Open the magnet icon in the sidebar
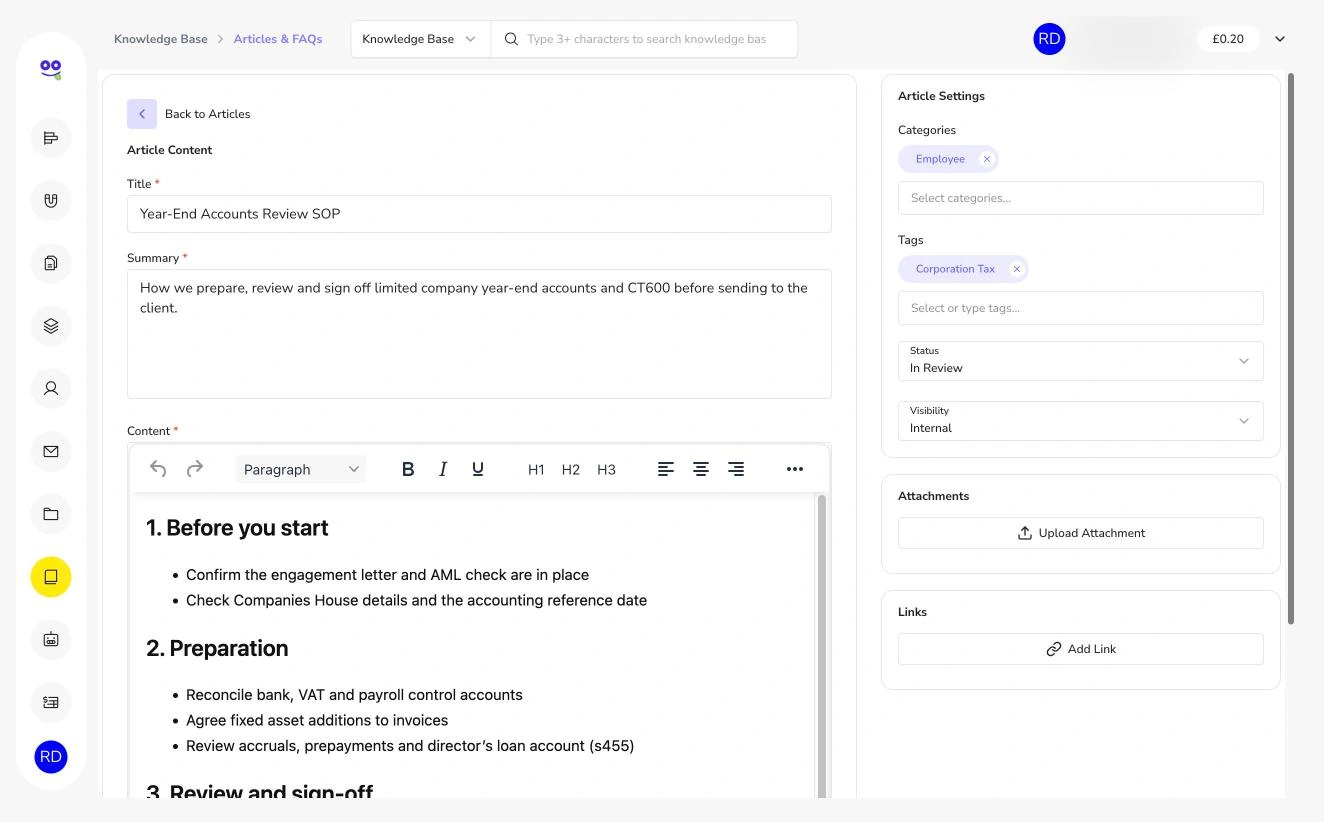Screen dimensions: 1324x822 [51, 200]
